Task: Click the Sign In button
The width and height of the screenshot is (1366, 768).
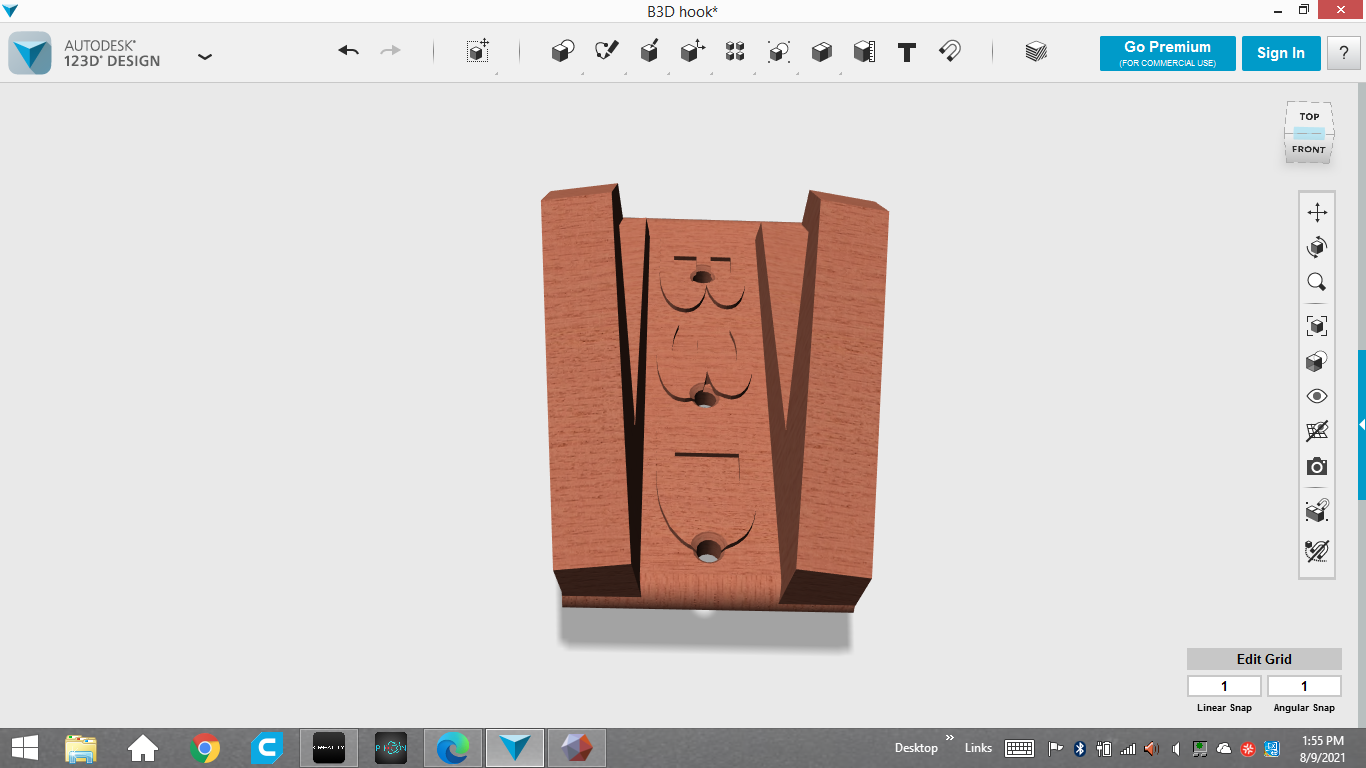Action: (x=1280, y=53)
